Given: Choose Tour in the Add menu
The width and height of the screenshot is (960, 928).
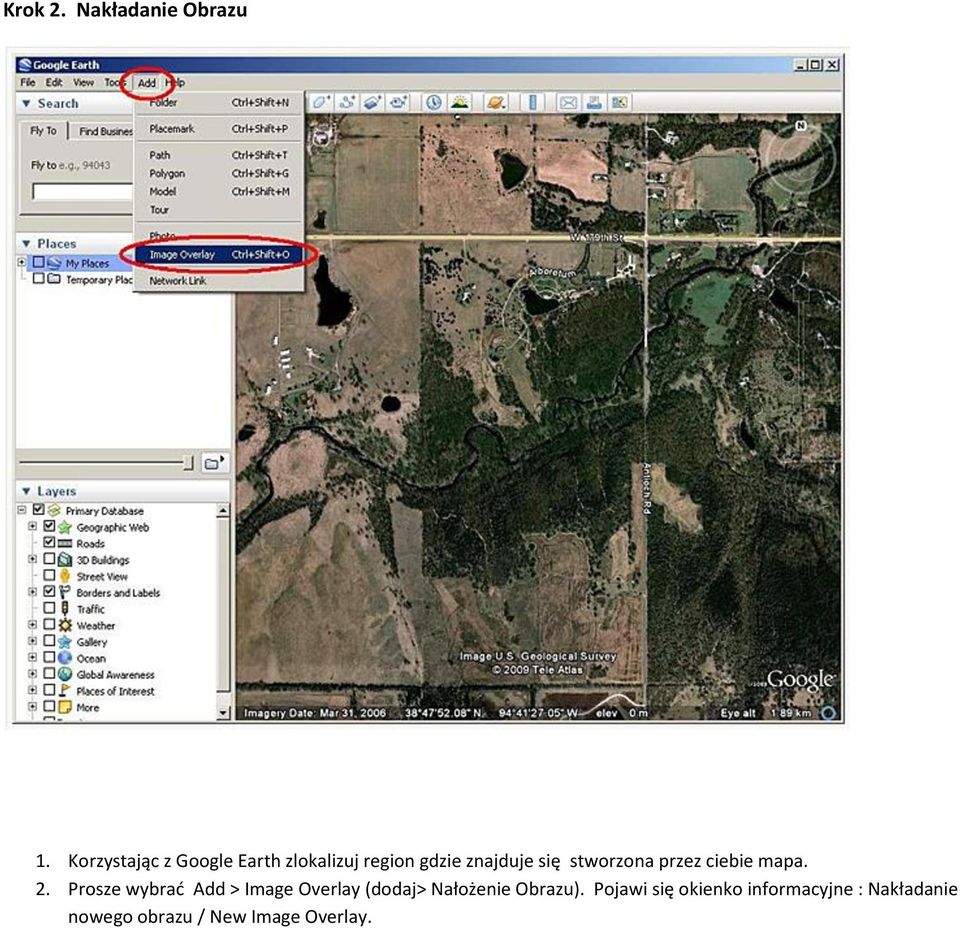Looking at the screenshot, I should (219, 210).
